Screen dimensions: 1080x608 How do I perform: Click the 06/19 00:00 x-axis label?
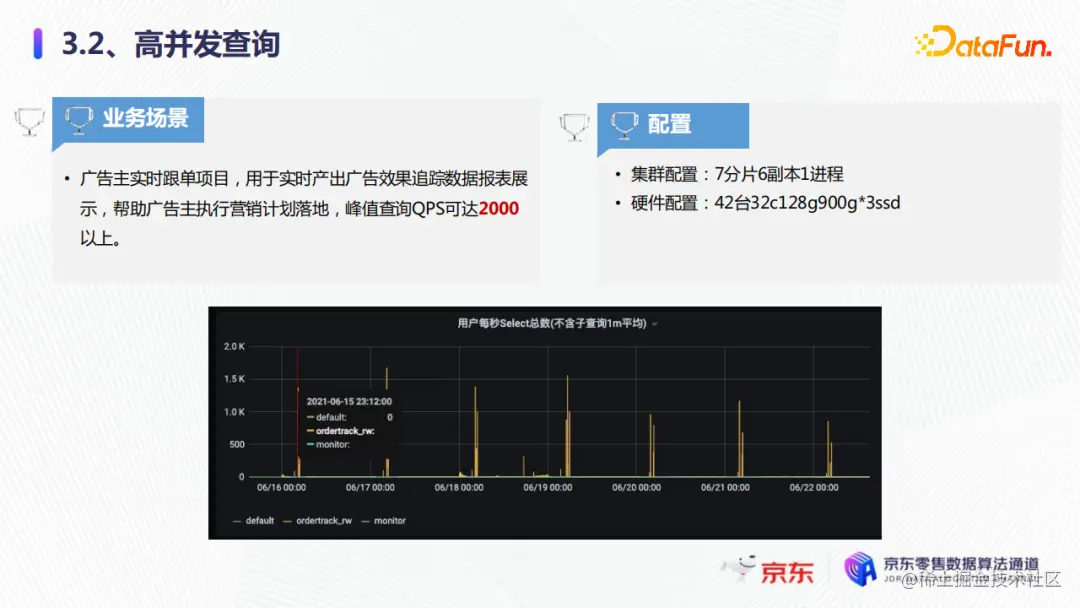pos(548,488)
